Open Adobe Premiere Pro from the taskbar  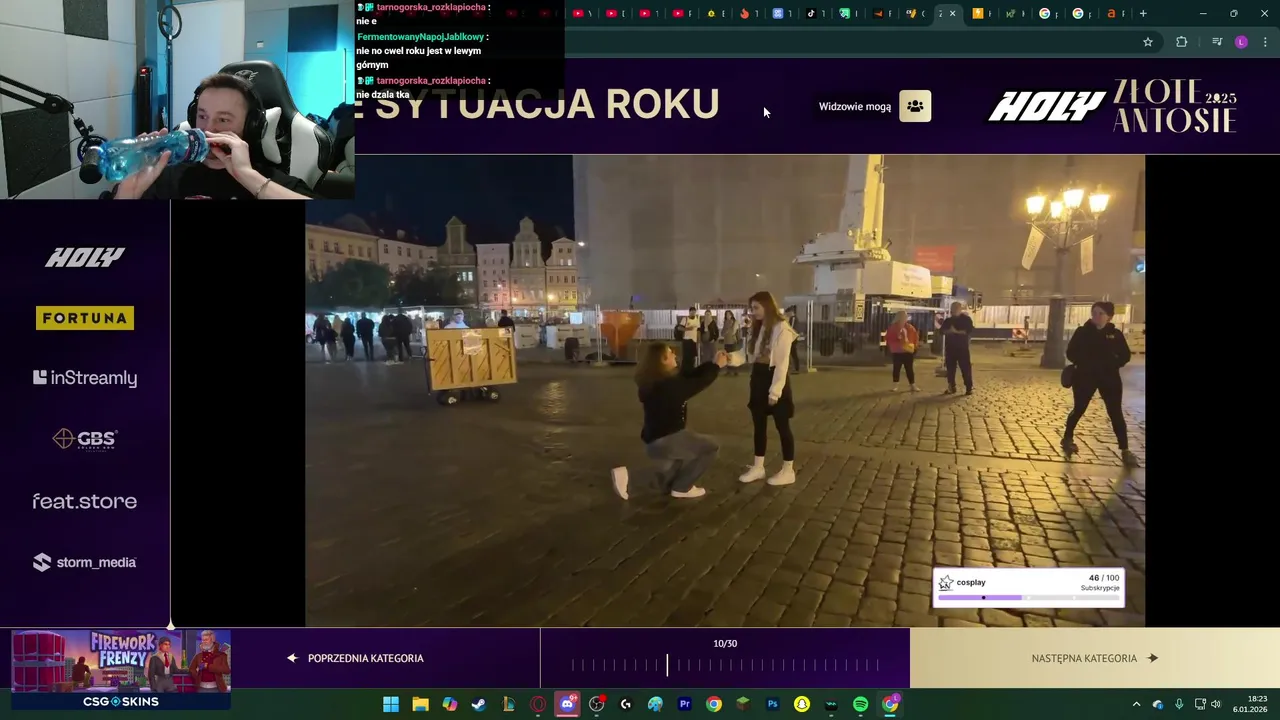(685, 704)
